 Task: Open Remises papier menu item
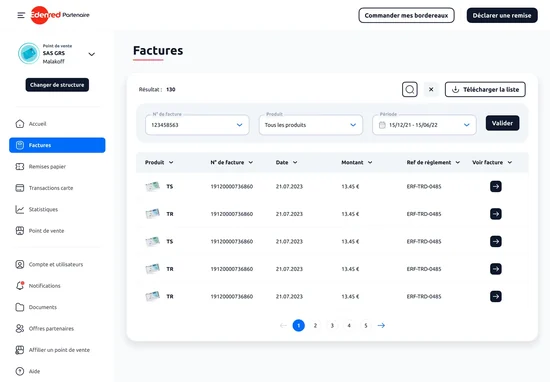tap(57, 167)
